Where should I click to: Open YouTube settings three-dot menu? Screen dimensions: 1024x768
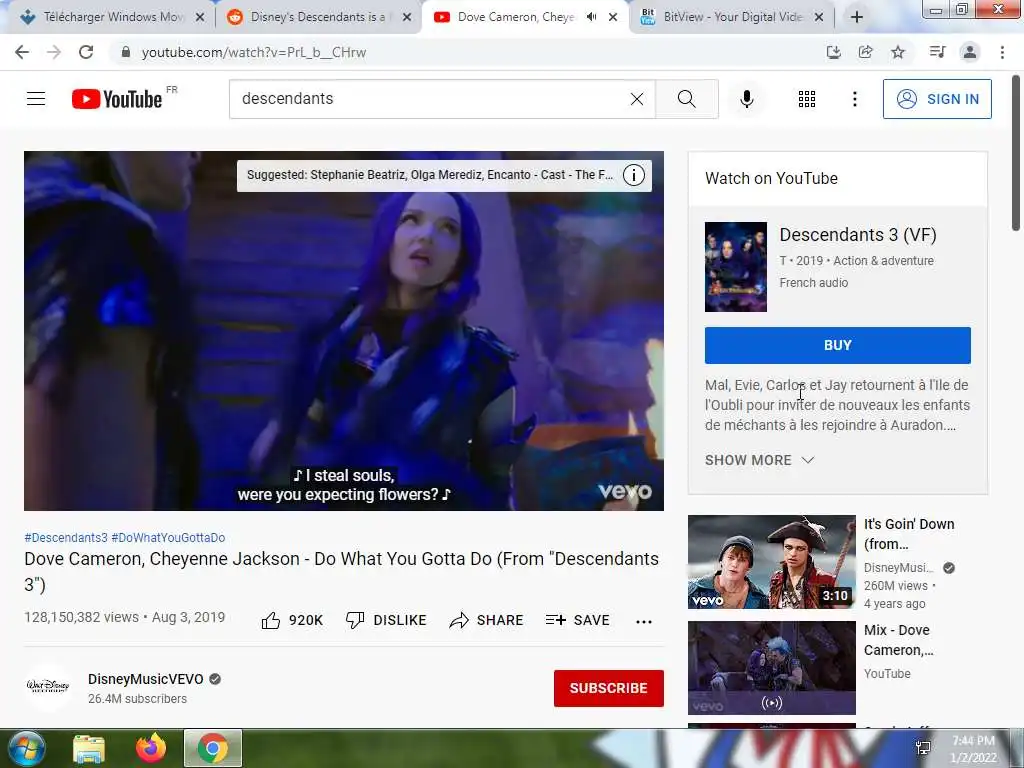[x=854, y=99]
